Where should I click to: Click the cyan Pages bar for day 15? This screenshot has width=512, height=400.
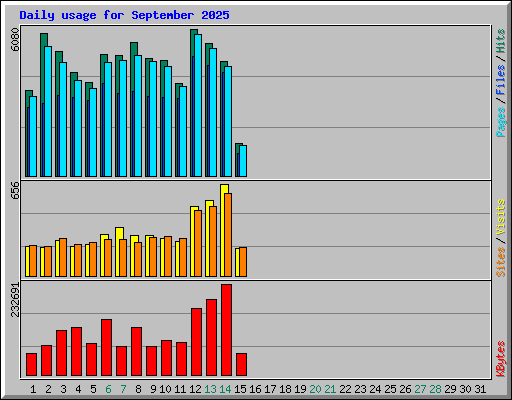[243, 161]
